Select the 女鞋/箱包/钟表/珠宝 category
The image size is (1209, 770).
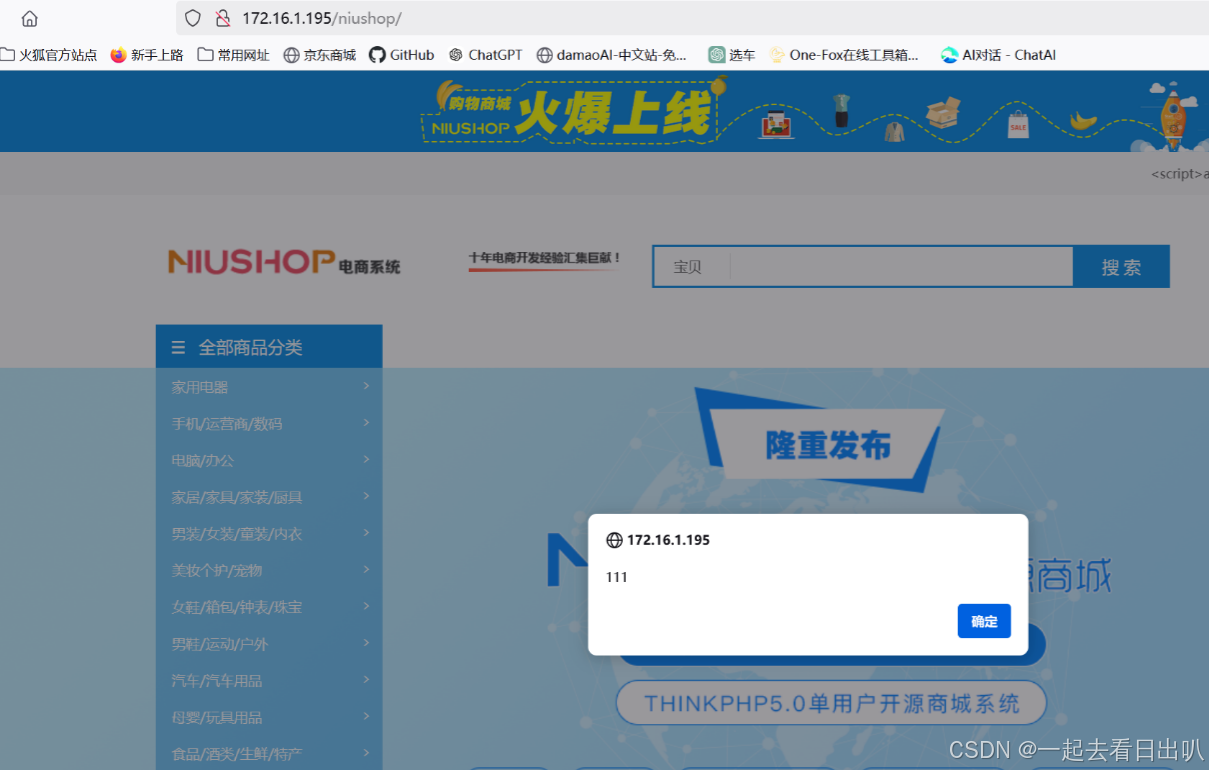[236, 607]
